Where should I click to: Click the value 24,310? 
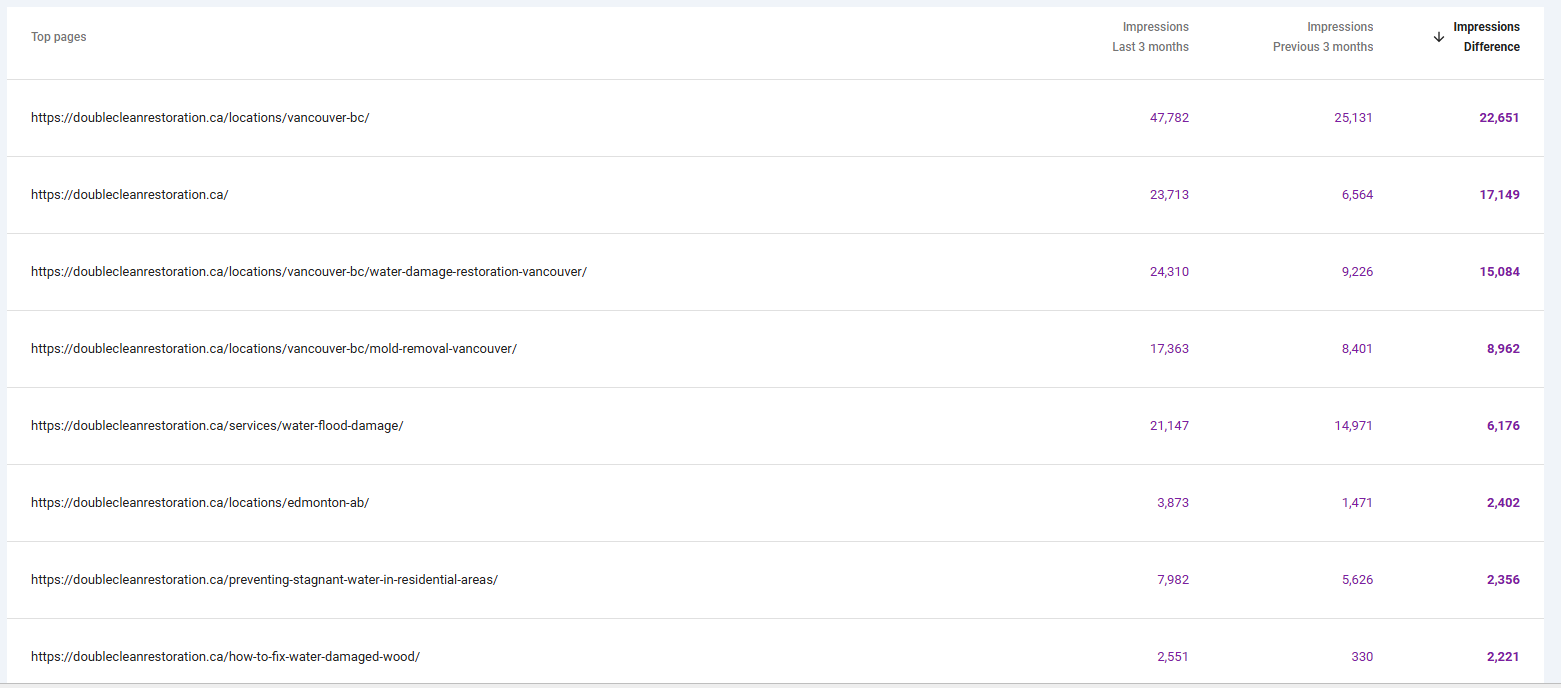[x=1169, y=272]
